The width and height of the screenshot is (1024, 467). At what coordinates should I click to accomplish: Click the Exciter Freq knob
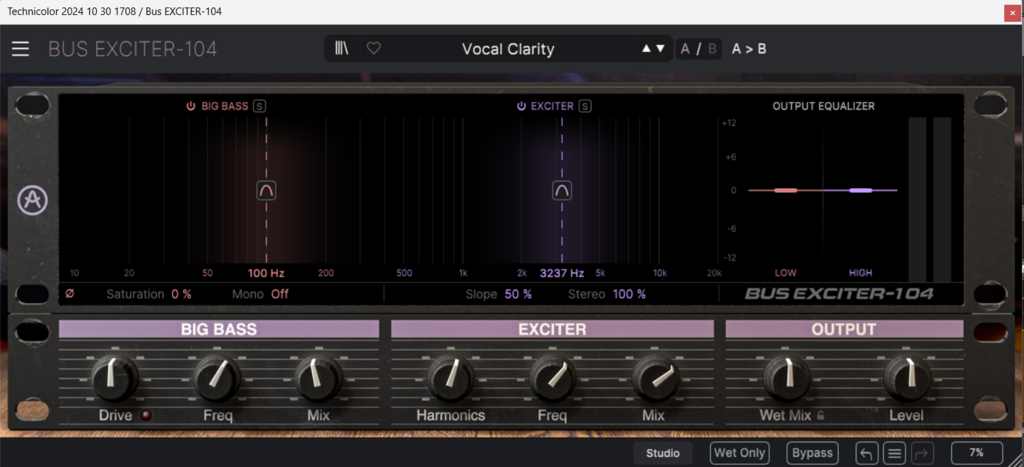click(x=552, y=378)
